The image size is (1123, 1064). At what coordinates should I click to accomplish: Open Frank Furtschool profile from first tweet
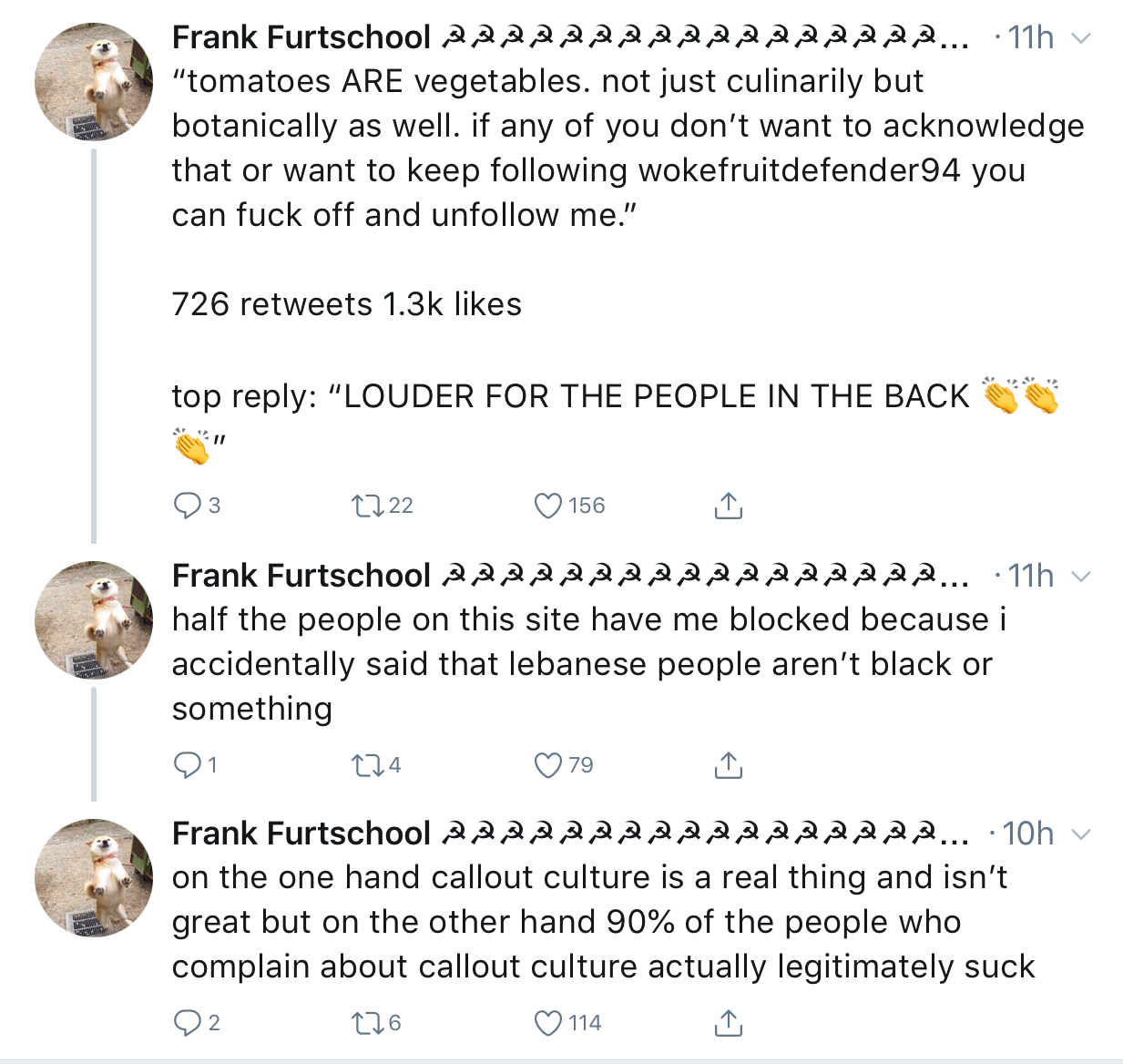click(301, 37)
